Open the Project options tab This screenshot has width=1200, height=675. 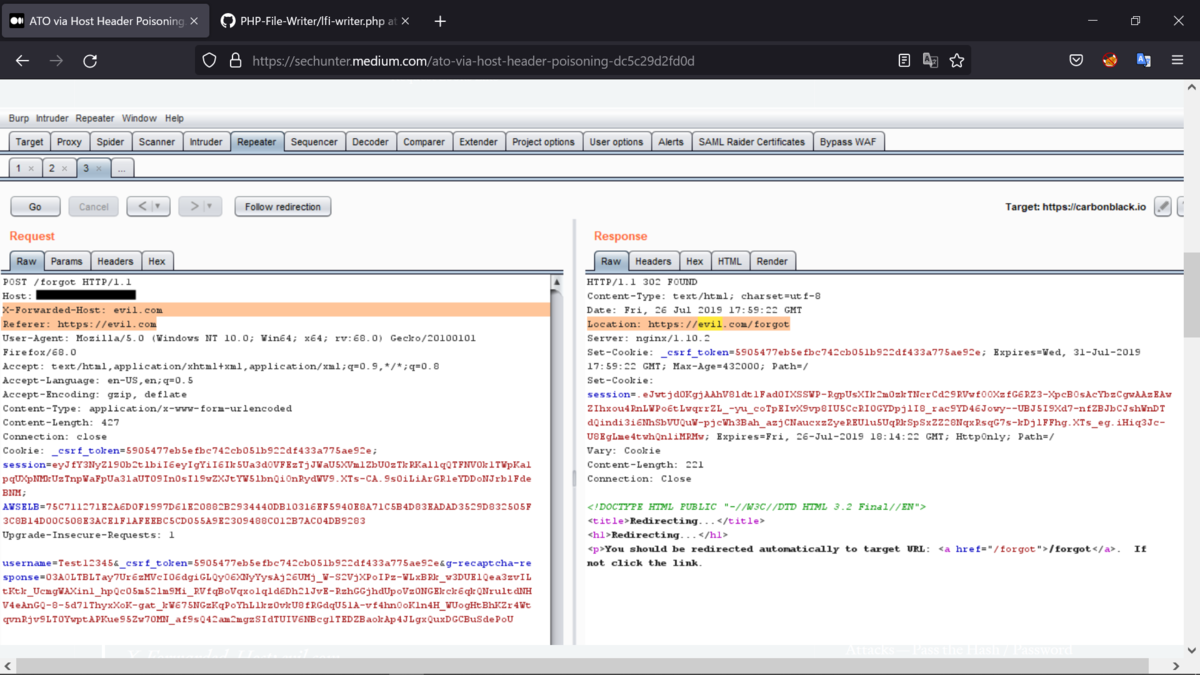click(543, 142)
